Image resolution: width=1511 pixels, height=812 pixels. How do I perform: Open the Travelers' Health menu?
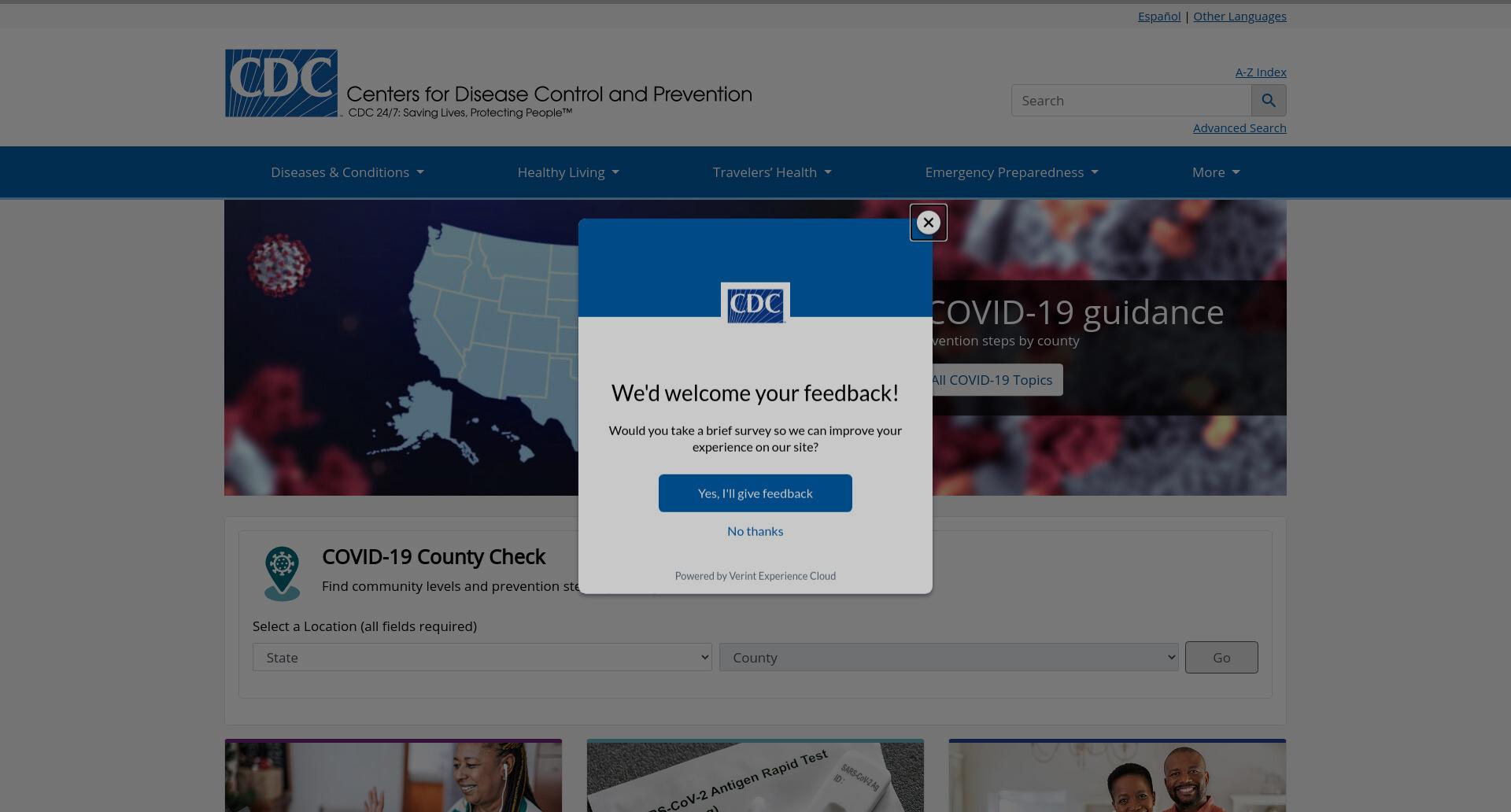[x=772, y=172]
